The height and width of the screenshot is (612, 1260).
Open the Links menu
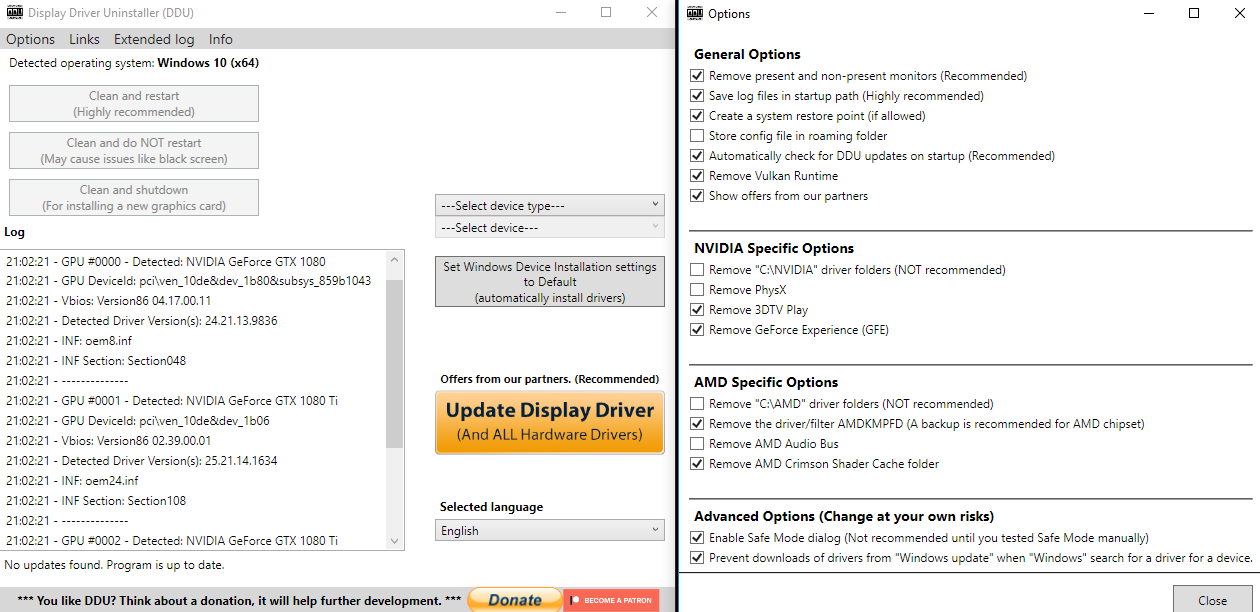pos(85,39)
